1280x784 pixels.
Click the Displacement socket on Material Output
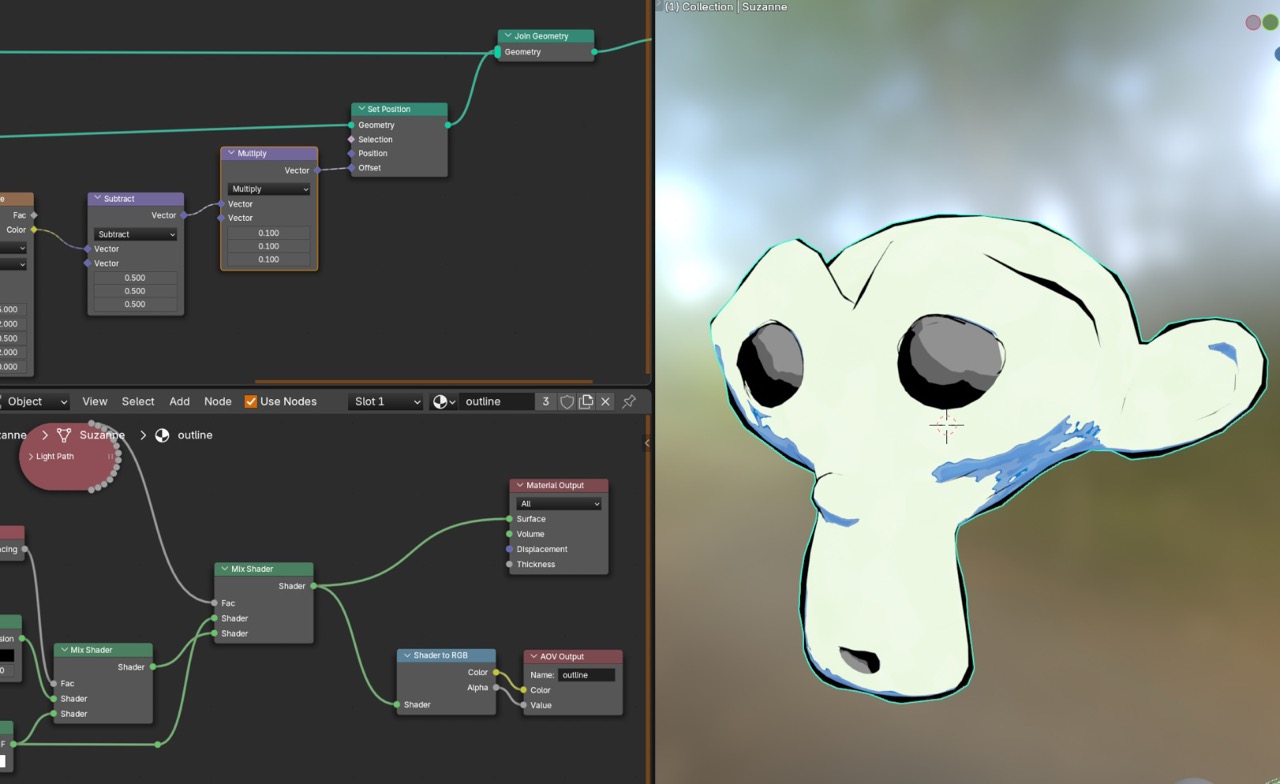click(x=509, y=549)
